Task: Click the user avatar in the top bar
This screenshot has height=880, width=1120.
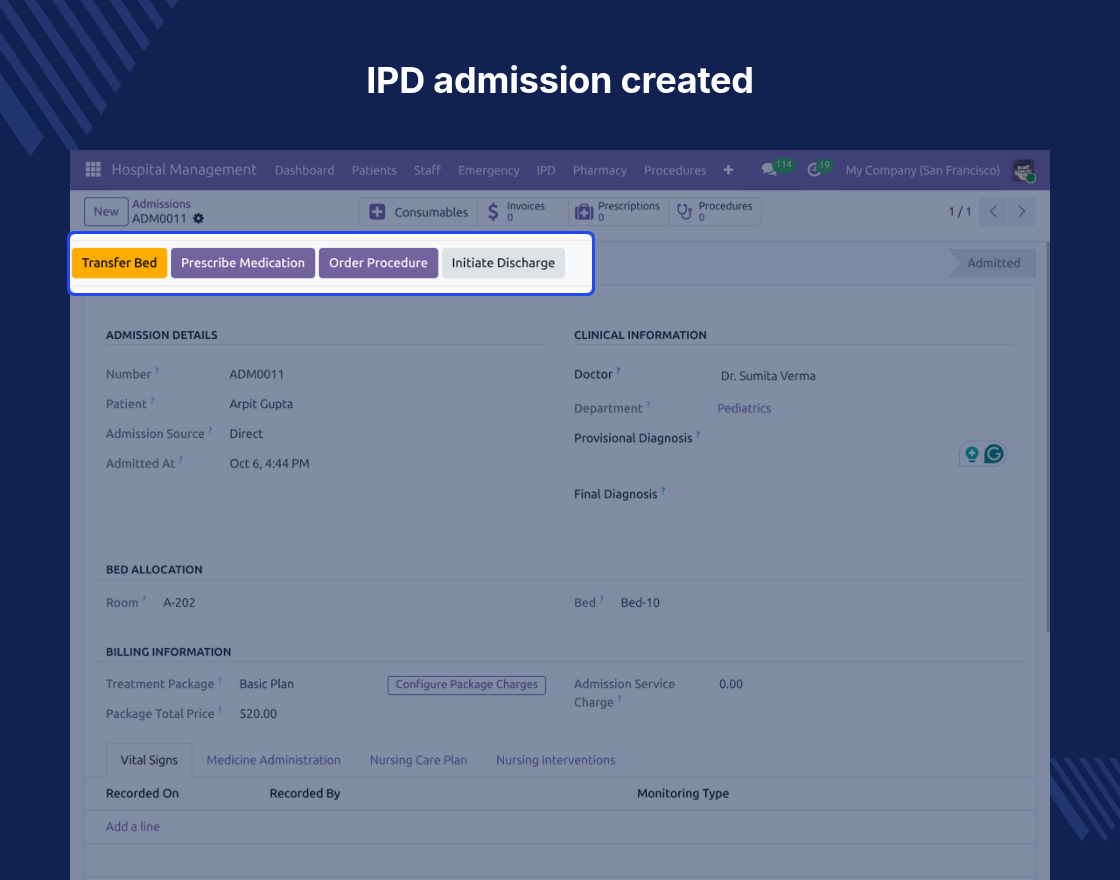Action: 1024,170
